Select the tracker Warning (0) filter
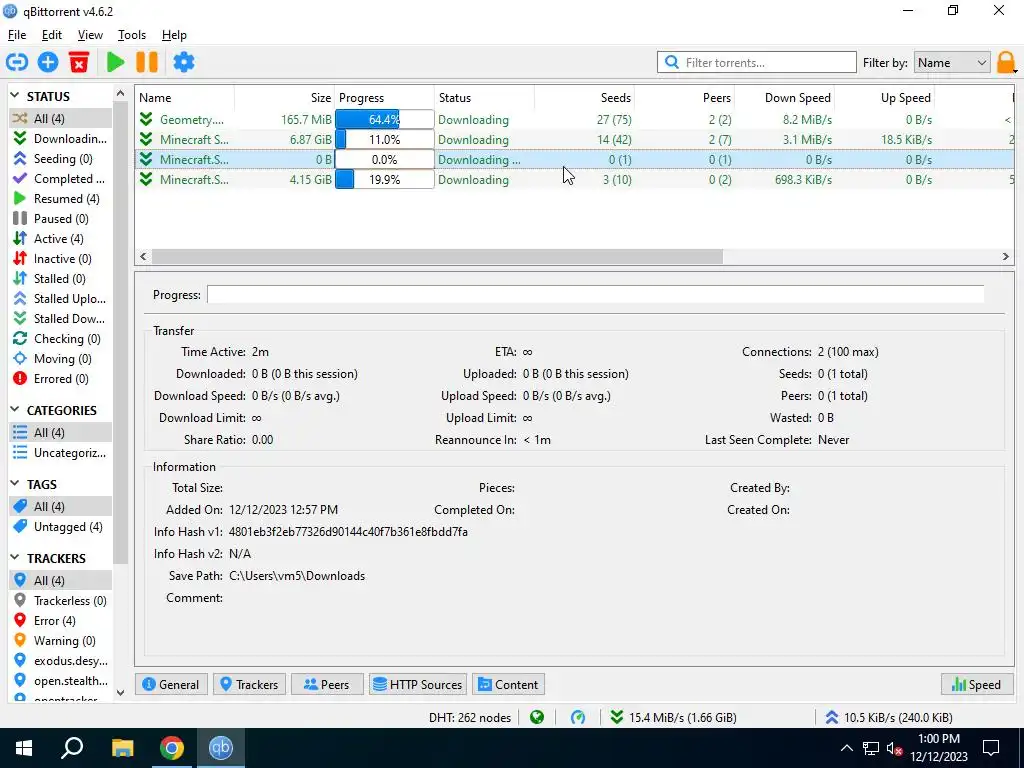Image resolution: width=1024 pixels, height=768 pixels. point(60,641)
